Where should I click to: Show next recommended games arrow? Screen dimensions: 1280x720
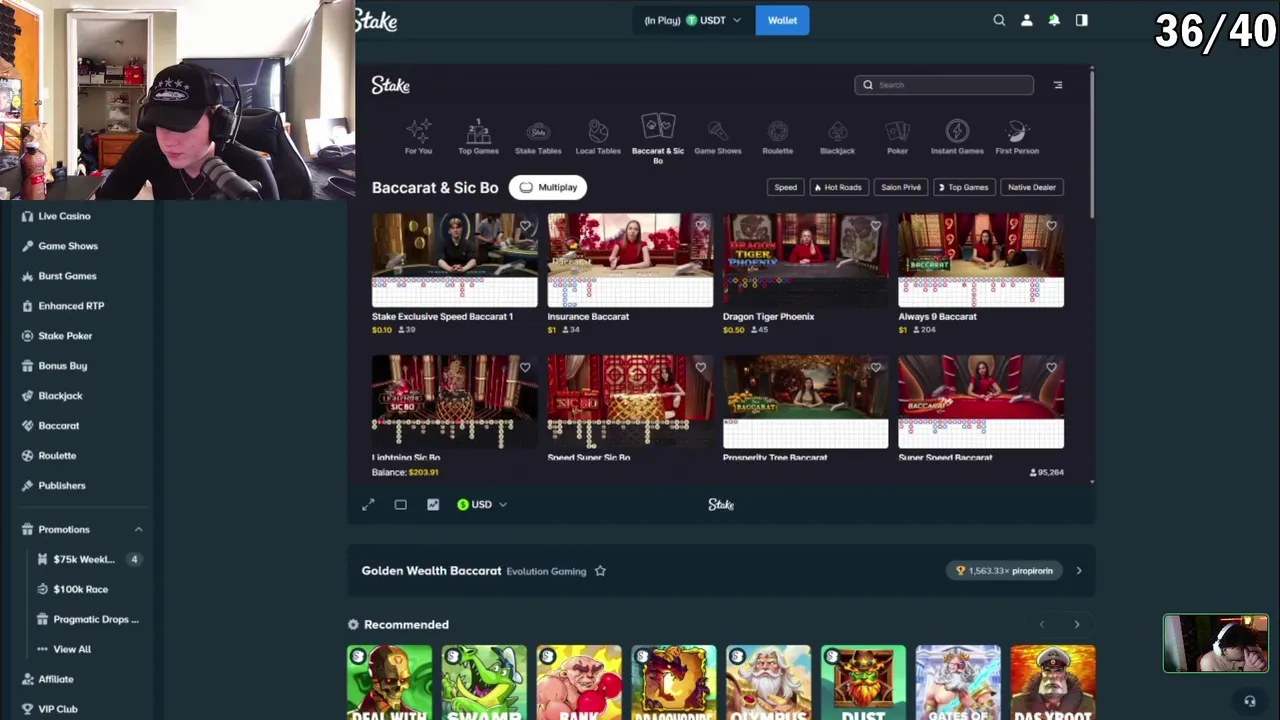pyautogui.click(x=1077, y=625)
